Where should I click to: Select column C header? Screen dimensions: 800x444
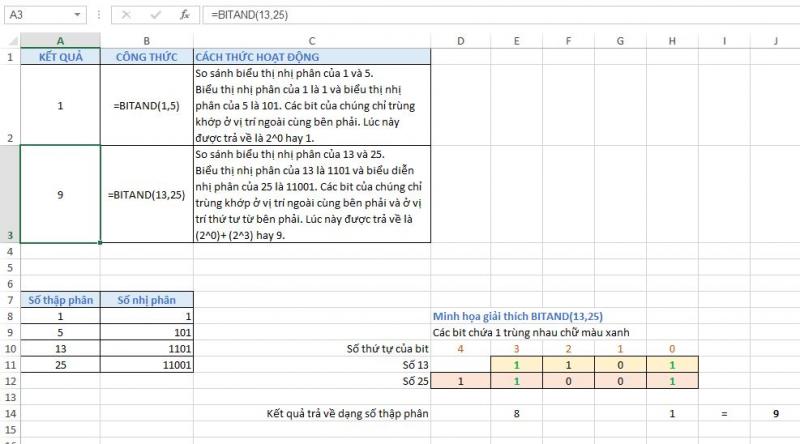coord(311,40)
